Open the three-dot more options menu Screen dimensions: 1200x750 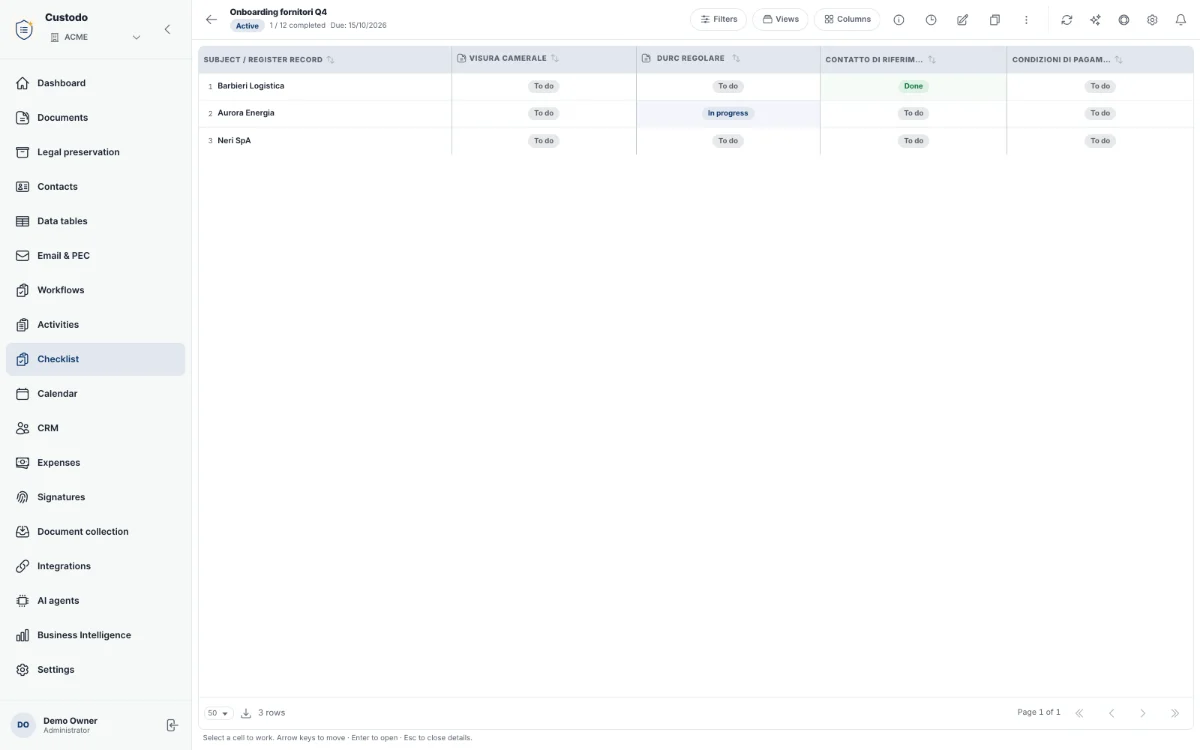tap(1026, 20)
